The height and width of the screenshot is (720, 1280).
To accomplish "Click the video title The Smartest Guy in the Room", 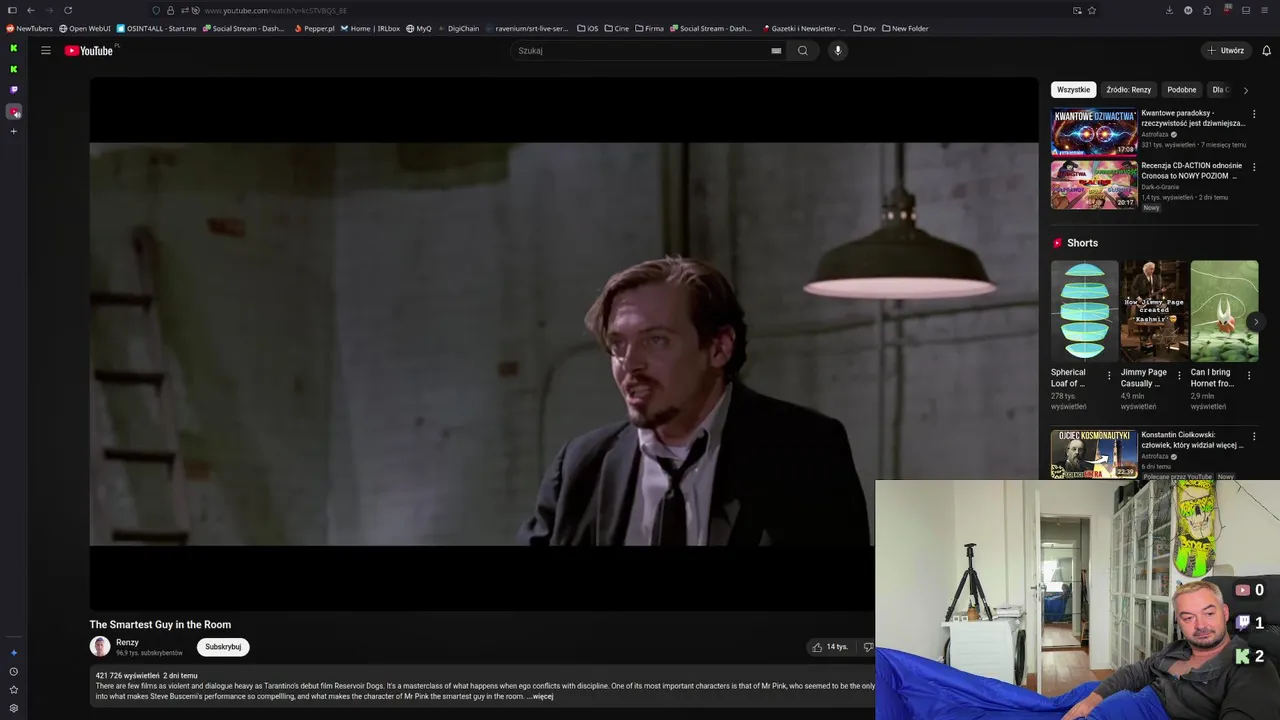I will (x=160, y=625).
